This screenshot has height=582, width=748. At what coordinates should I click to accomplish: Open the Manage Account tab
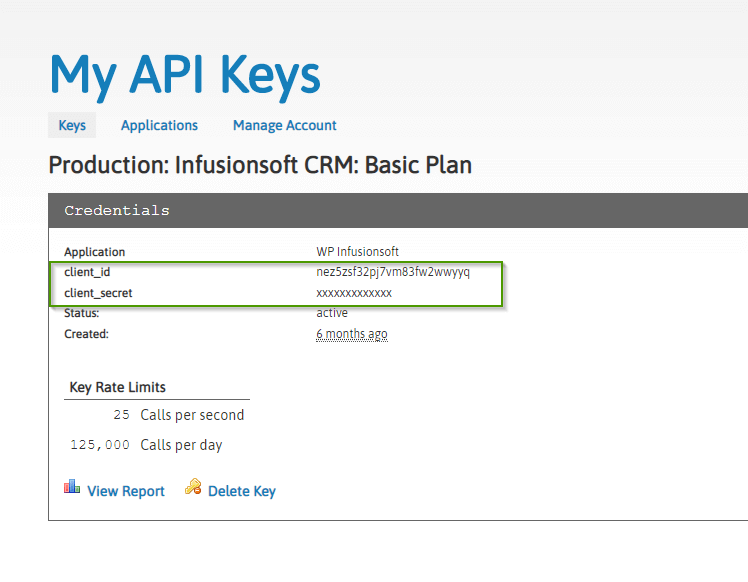tap(284, 125)
